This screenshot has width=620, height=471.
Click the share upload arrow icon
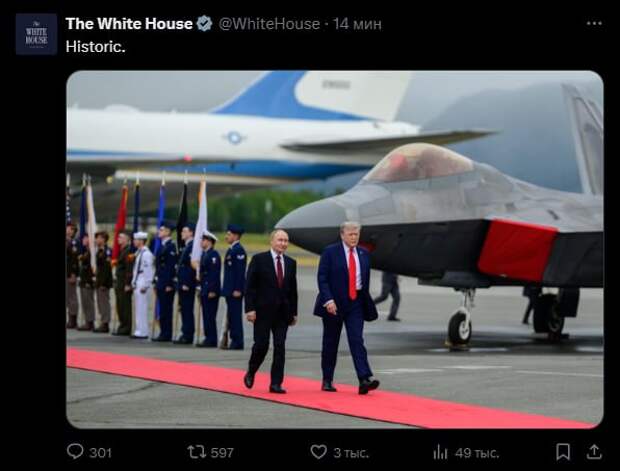(594, 452)
